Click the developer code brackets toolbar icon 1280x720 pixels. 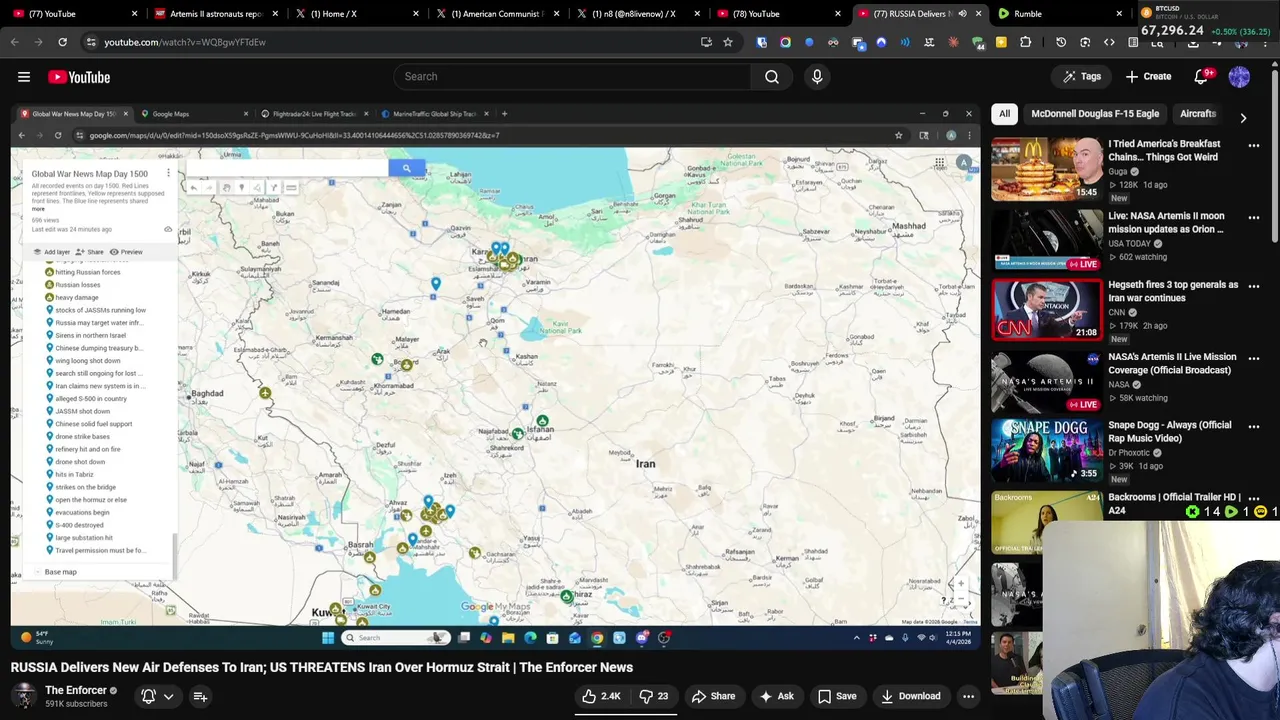pos(1109,42)
